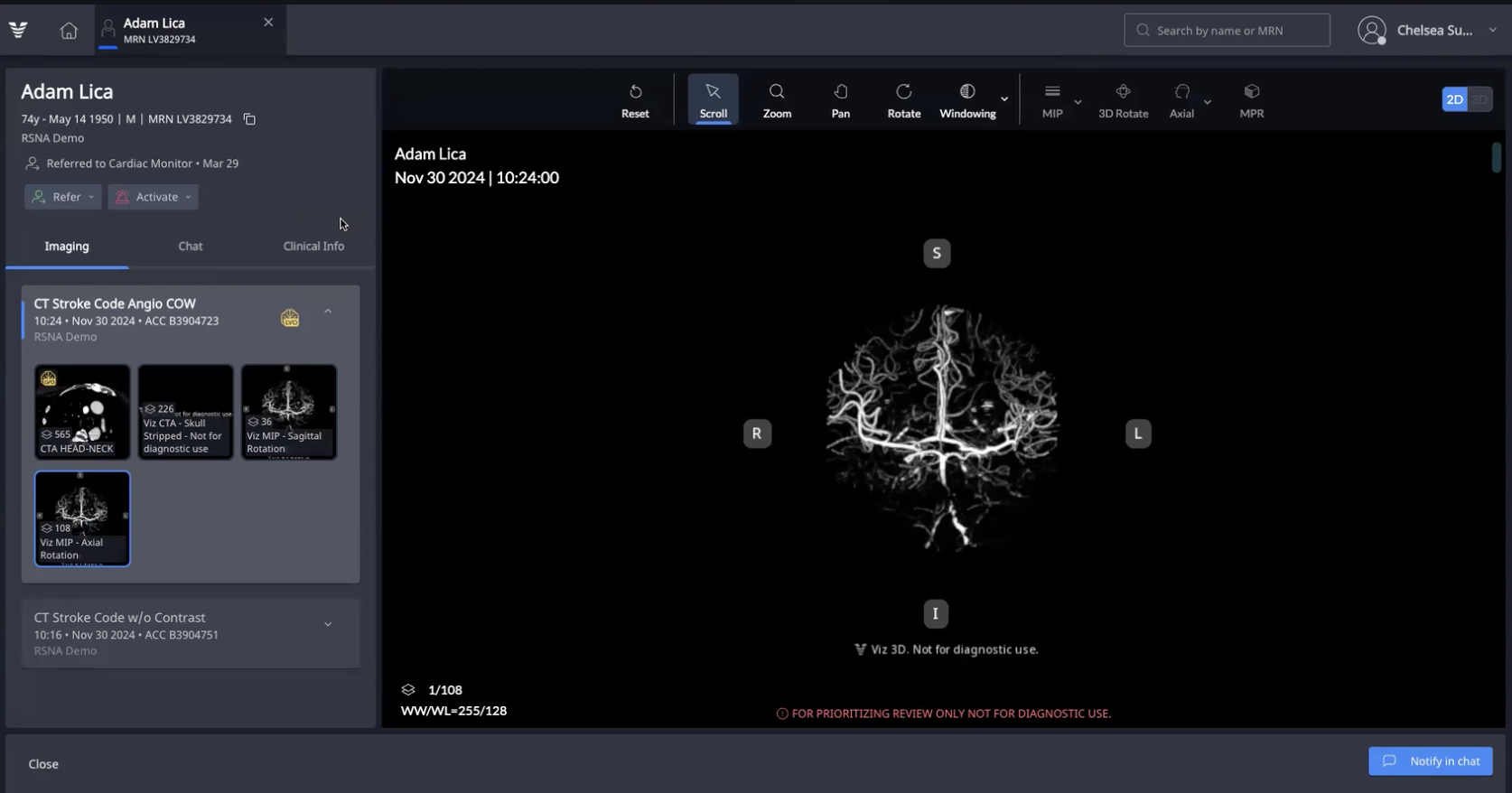1512x793 pixels.
Task: Click the Viz logo icon
Action: [18, 30]
